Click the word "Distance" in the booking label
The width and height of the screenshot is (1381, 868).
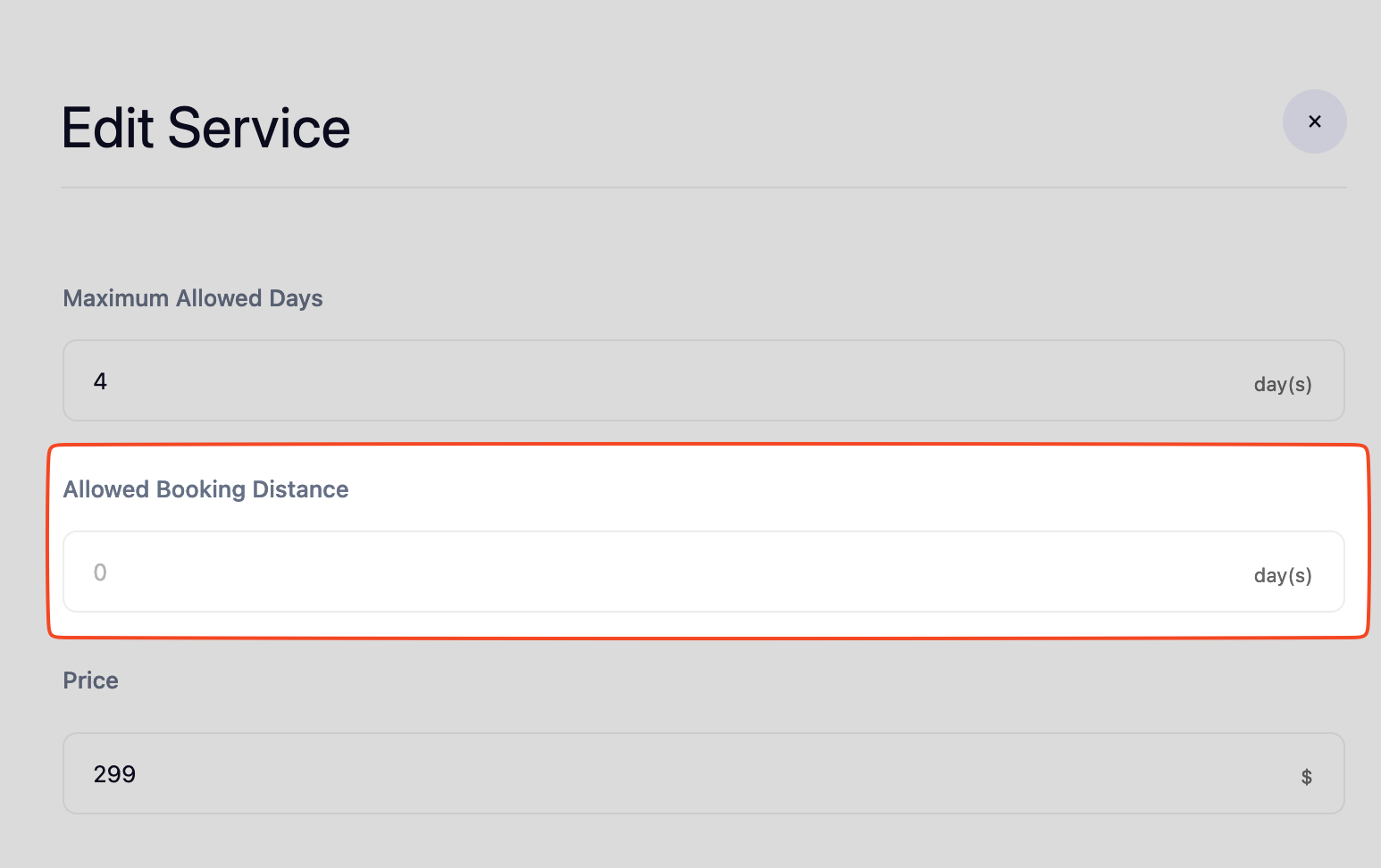click(300, 489)
